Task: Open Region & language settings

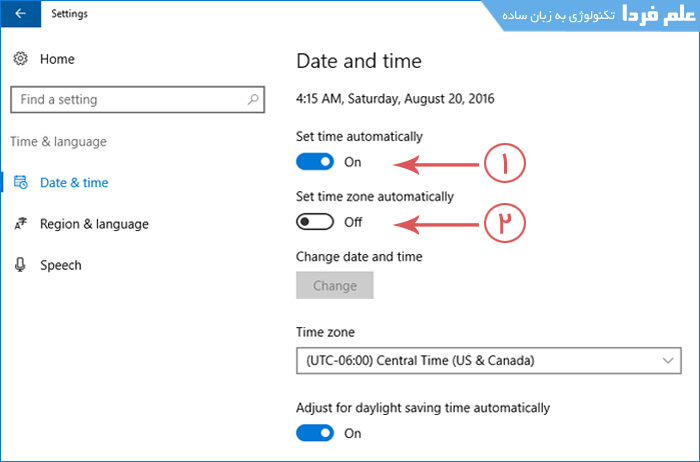Action: tap(94, 224)
